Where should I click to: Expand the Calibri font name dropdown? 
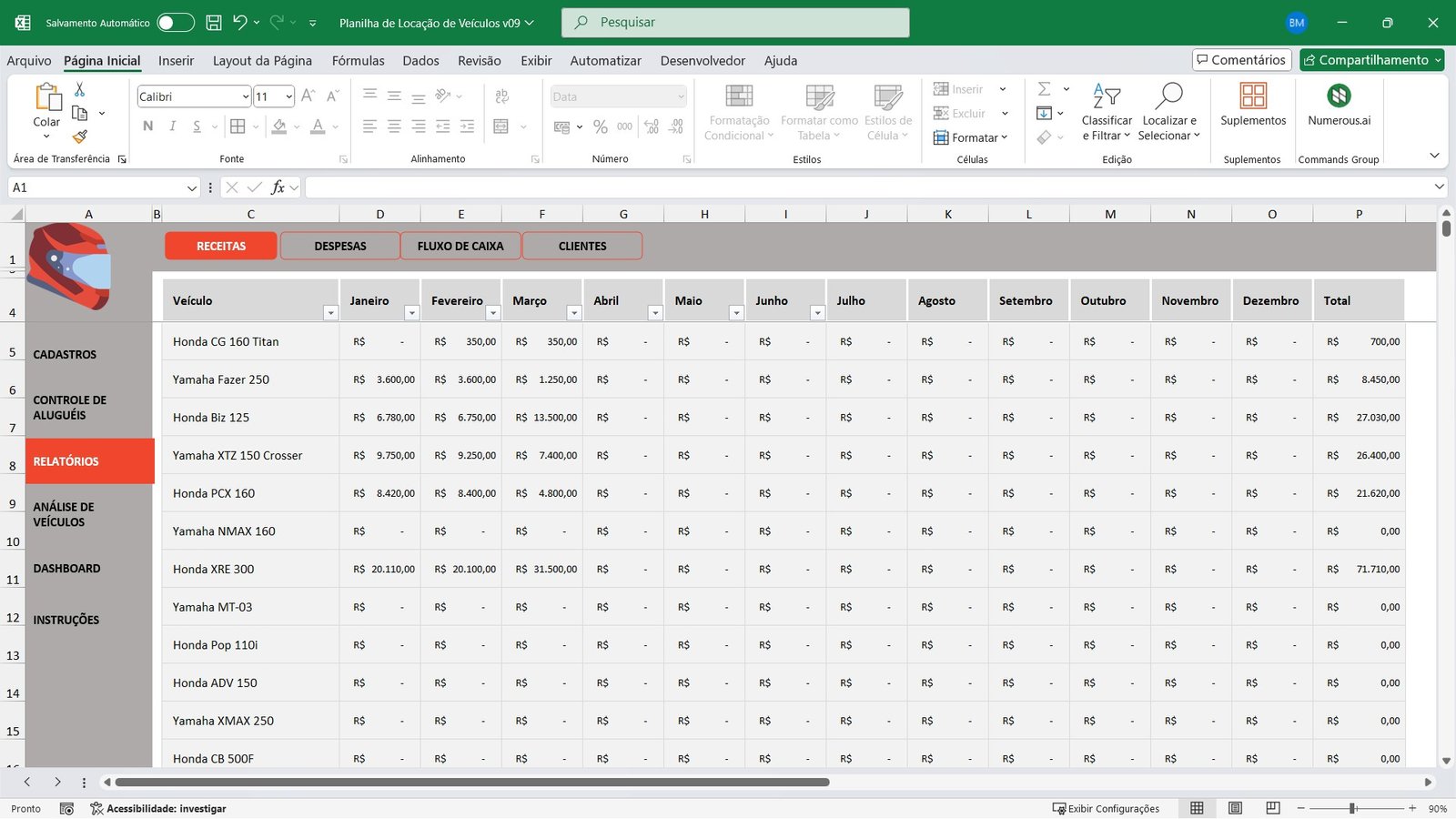246,96
